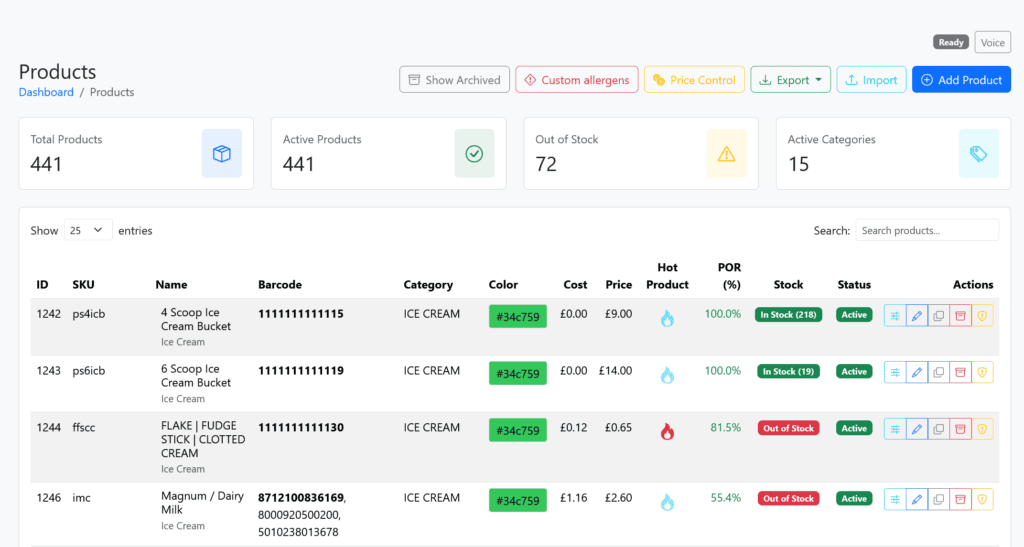Go to Dashboard breadcrumb link

pos(46,92)
